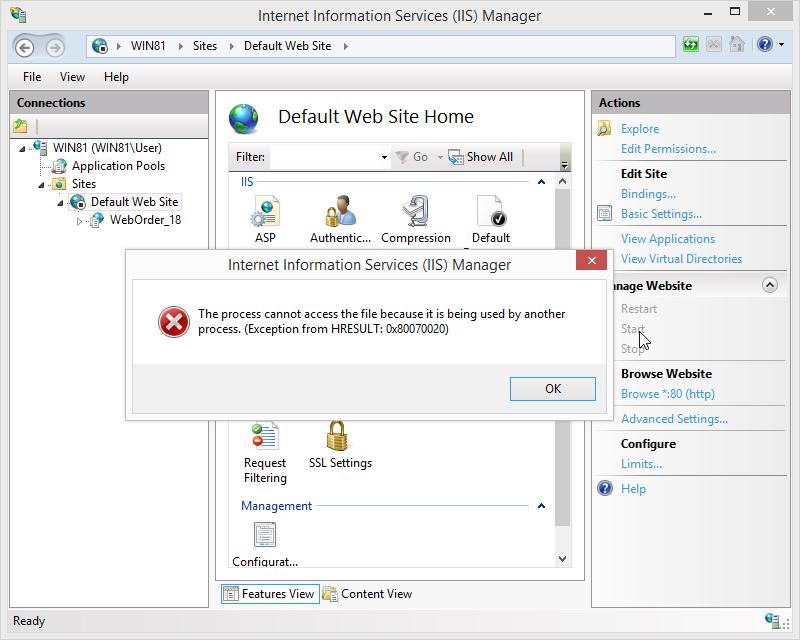Collapse the IIS group section
The width and height of the screenshot is (800, 640).
coord(541,182)
